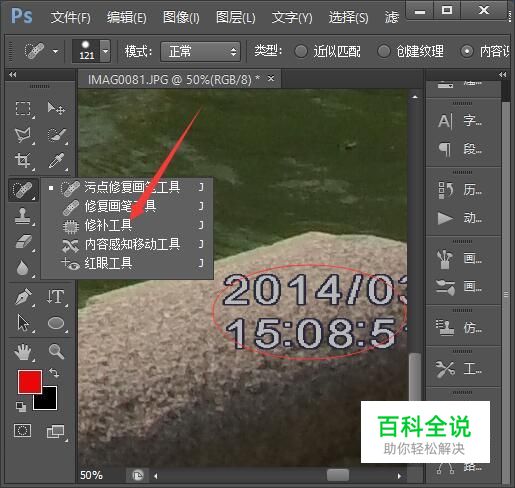Open the 图像(I) menu
Image resolution: width=515 pixels, height=488 pixels.
pos(181,17)
